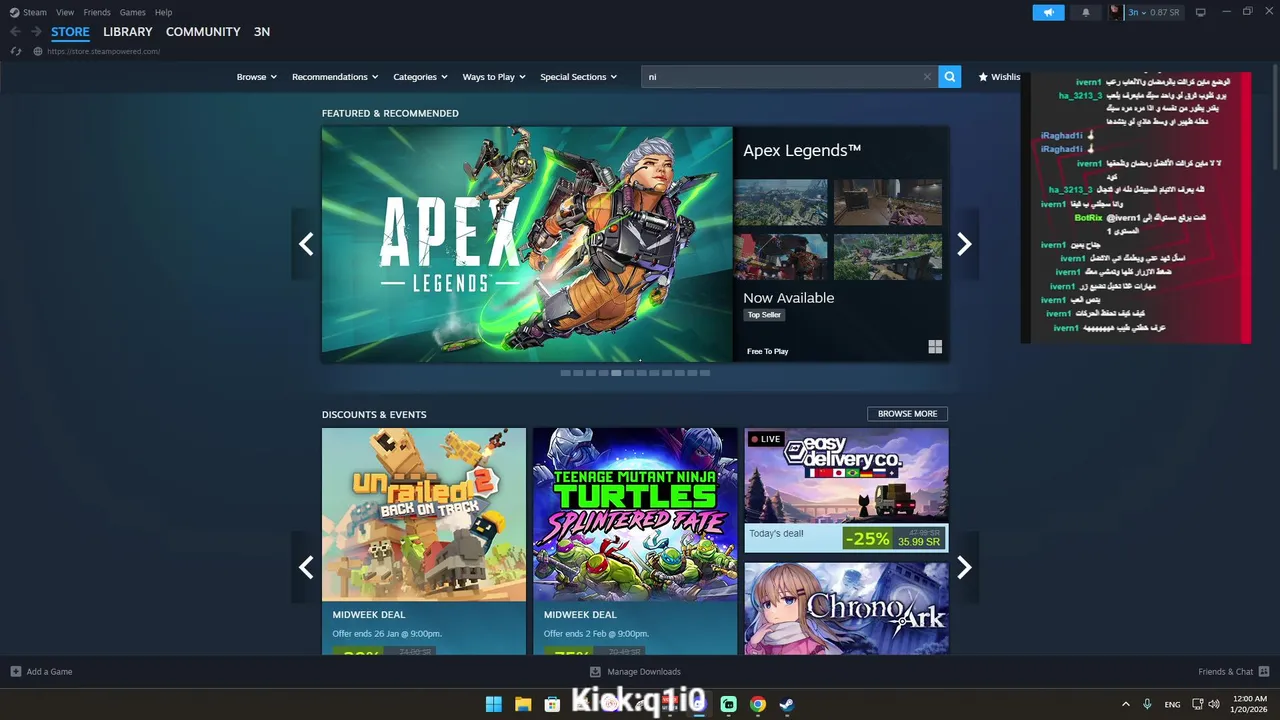Enter Big Picture mode via monitor icon
The height and width of the screenshot is (720, 1280).
point(1201,12)
